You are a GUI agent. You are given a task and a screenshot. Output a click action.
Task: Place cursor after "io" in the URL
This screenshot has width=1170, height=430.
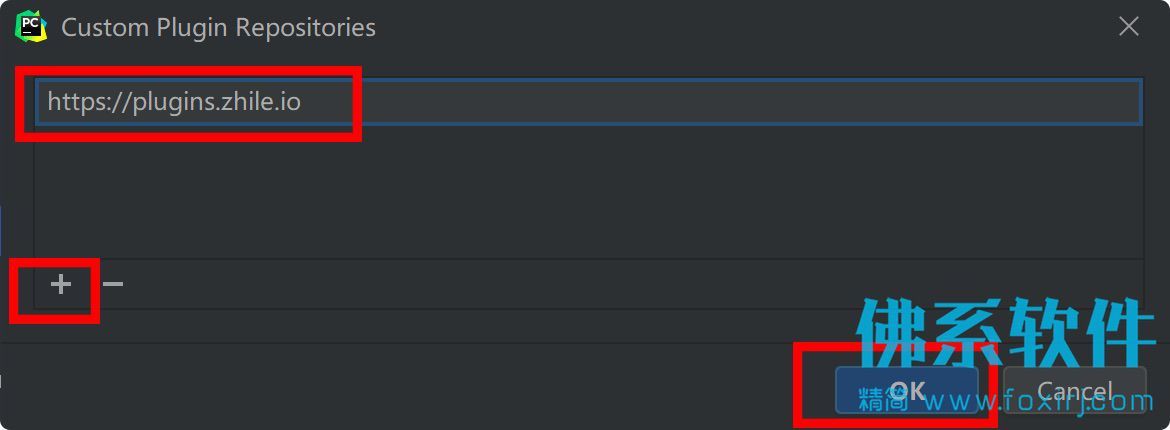tap(301, 102)
